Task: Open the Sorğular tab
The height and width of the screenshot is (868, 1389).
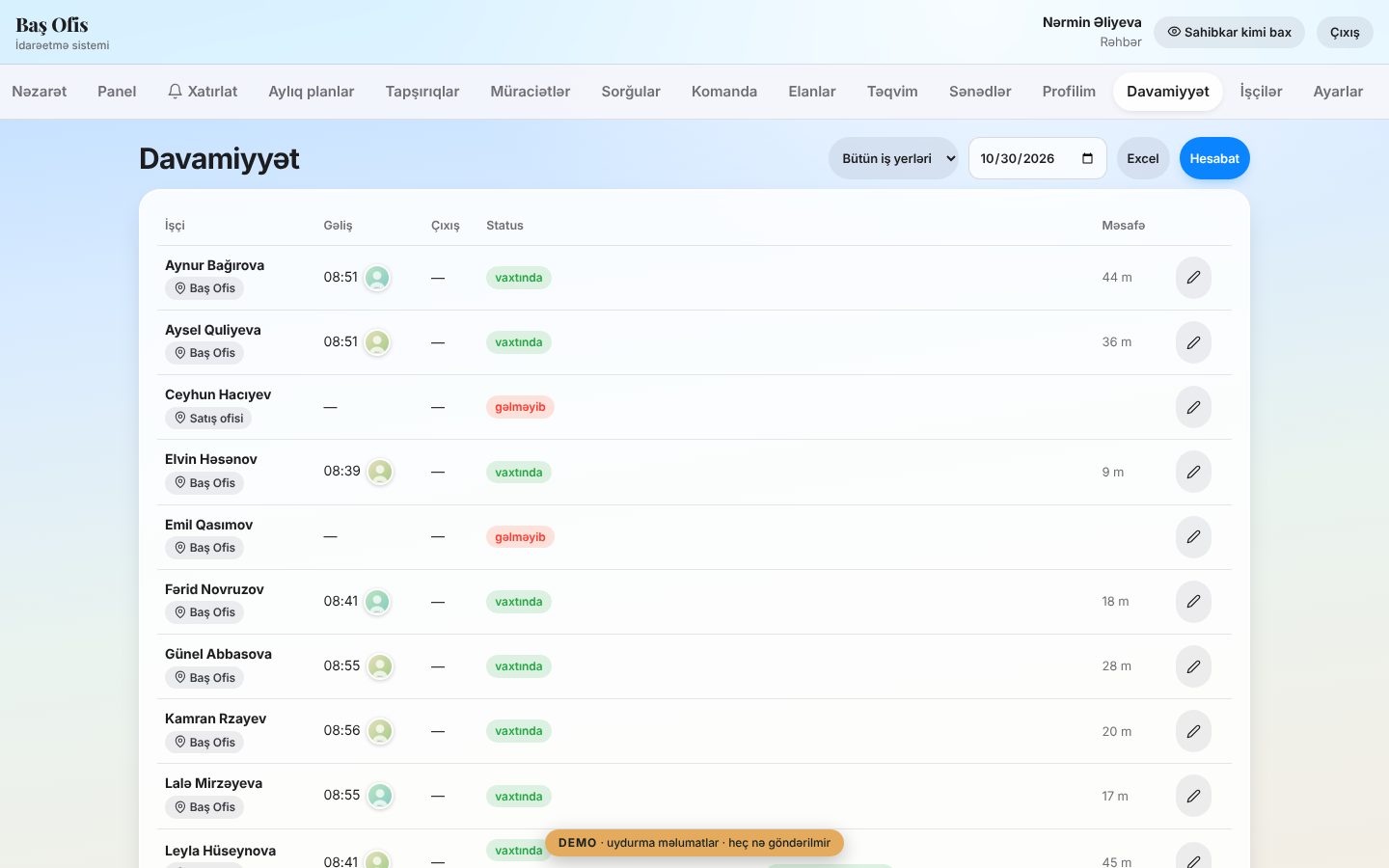Action: (x=631, y=92)
